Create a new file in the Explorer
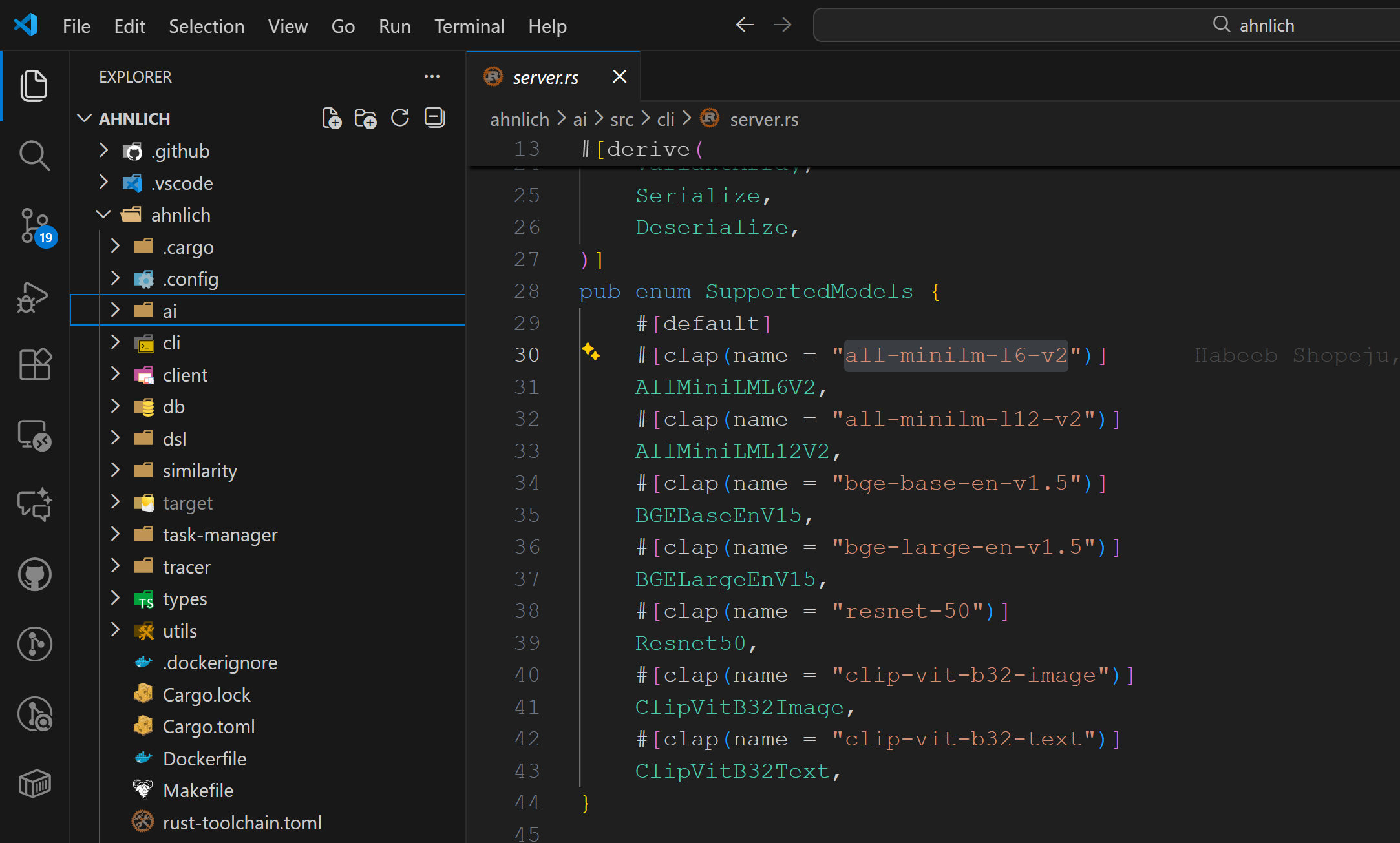This screenshot has width=1400, height=843. coord(332,118)
